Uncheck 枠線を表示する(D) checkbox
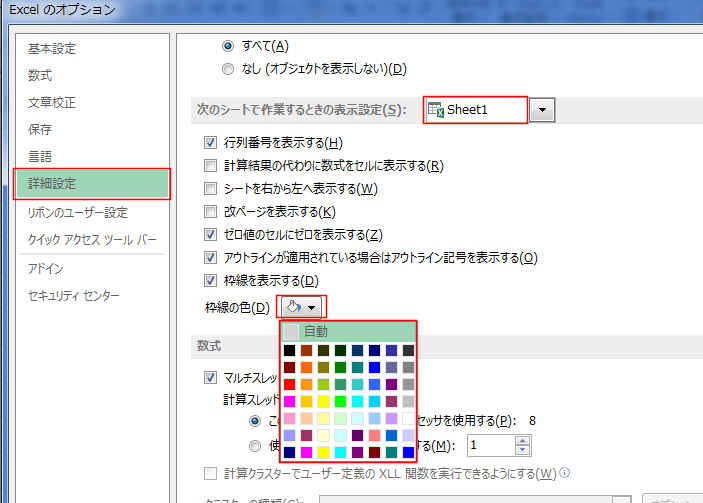The image size is (703, 503). pos(210,281)
